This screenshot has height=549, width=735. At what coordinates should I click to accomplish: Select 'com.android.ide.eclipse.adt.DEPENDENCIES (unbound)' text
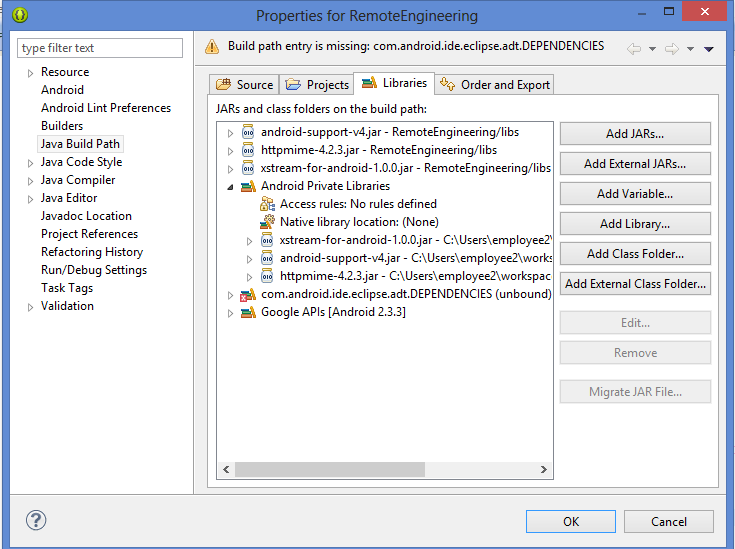406,294
